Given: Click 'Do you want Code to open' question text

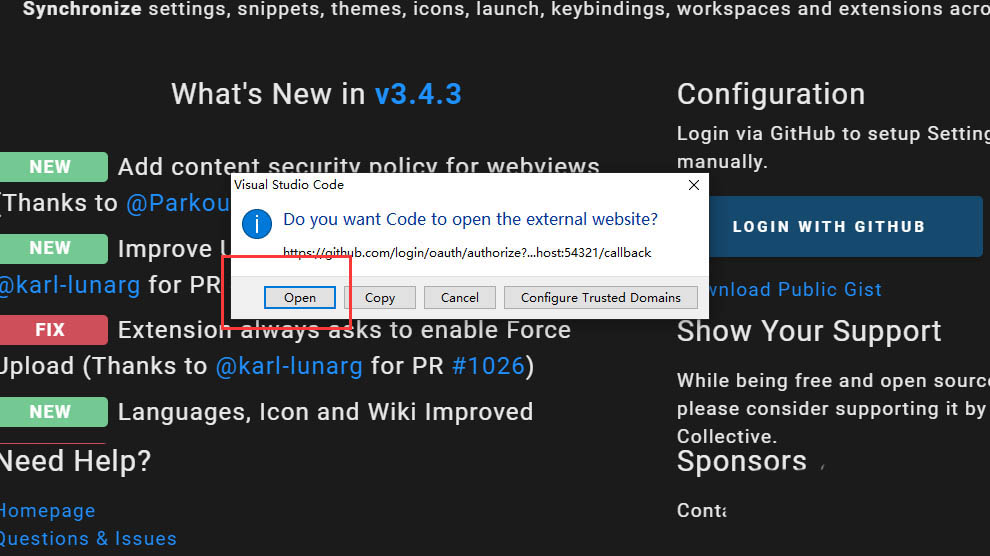Looking at the screenshot, I should coord(470,219).
